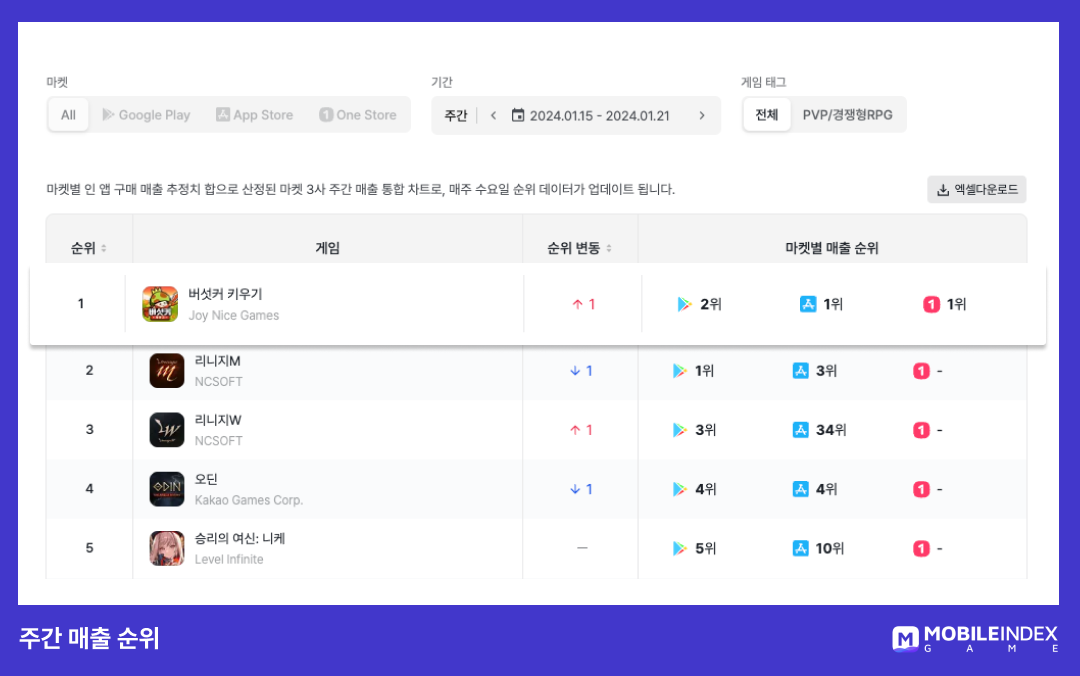Click the 2위 Google Play rank of 버섯커 키우기
1080x676 pixels.
(711, 304)
